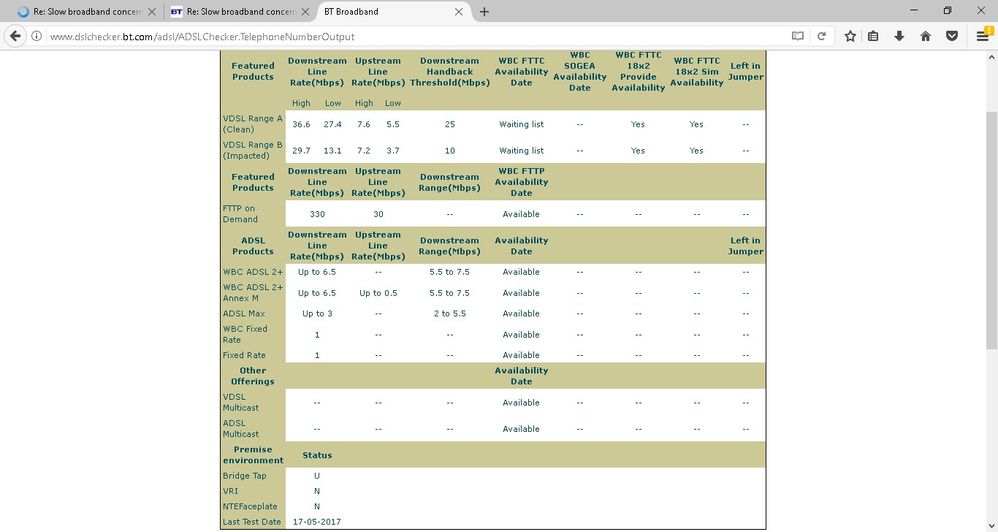This screenshot has height=532, width=998.
Task: Click the NTEFaceplate row label
Action: pyautogui.click(x=250, y=507)
